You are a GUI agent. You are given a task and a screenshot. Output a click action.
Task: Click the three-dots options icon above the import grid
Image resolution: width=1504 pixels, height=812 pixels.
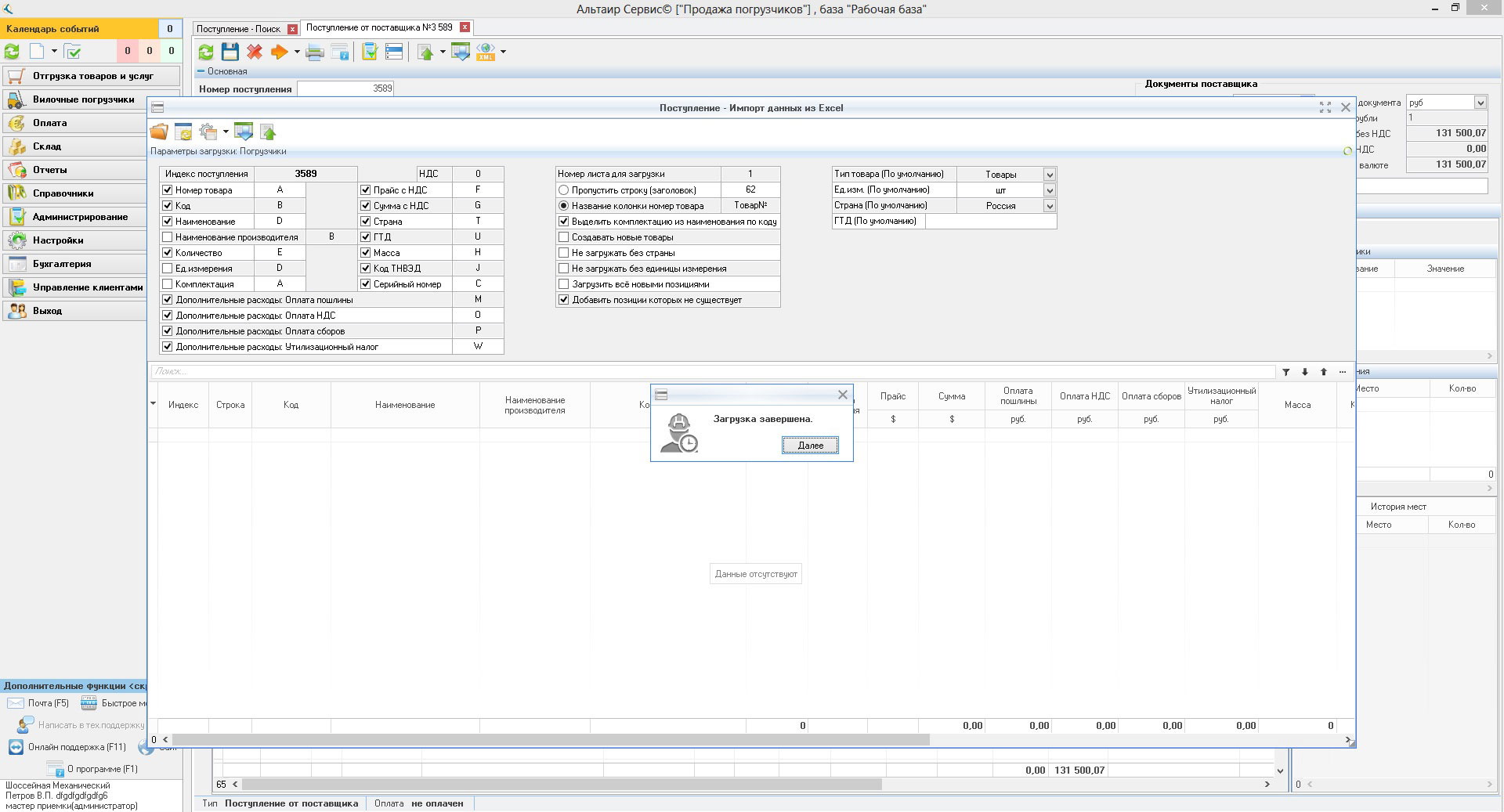[x=1343, y=372]
